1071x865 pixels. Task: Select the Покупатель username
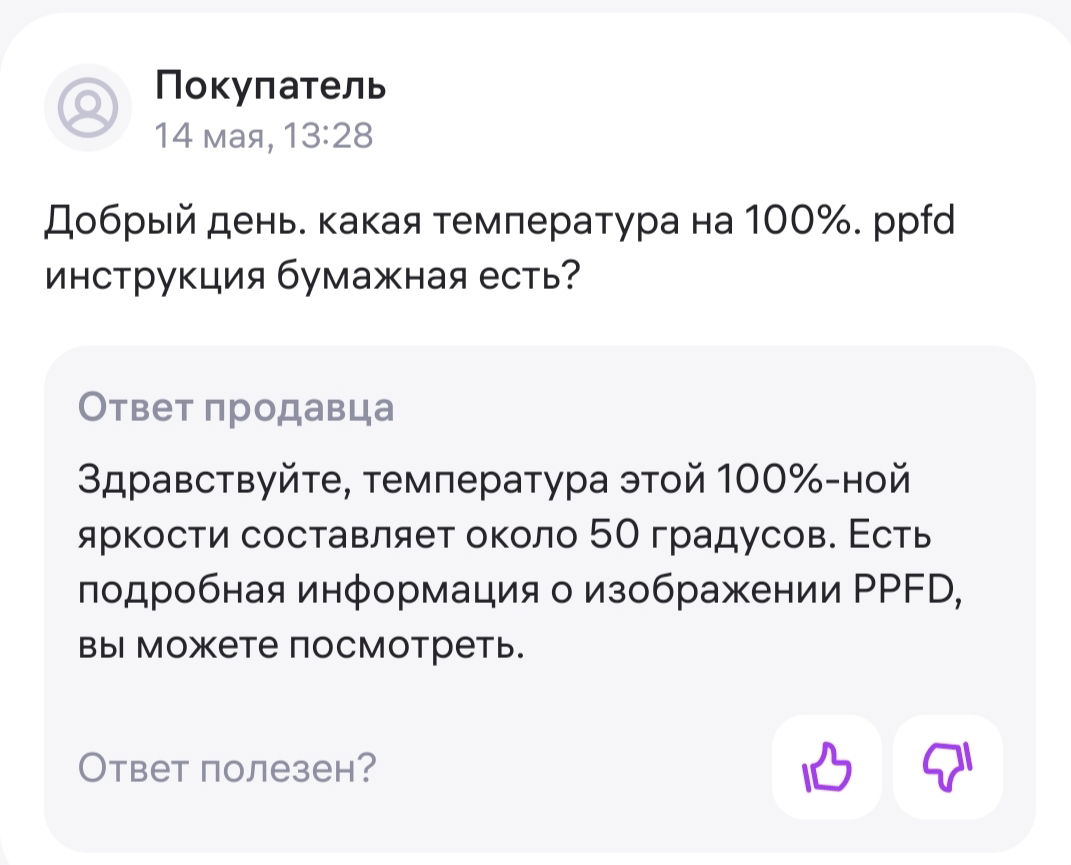pos(270,85)
